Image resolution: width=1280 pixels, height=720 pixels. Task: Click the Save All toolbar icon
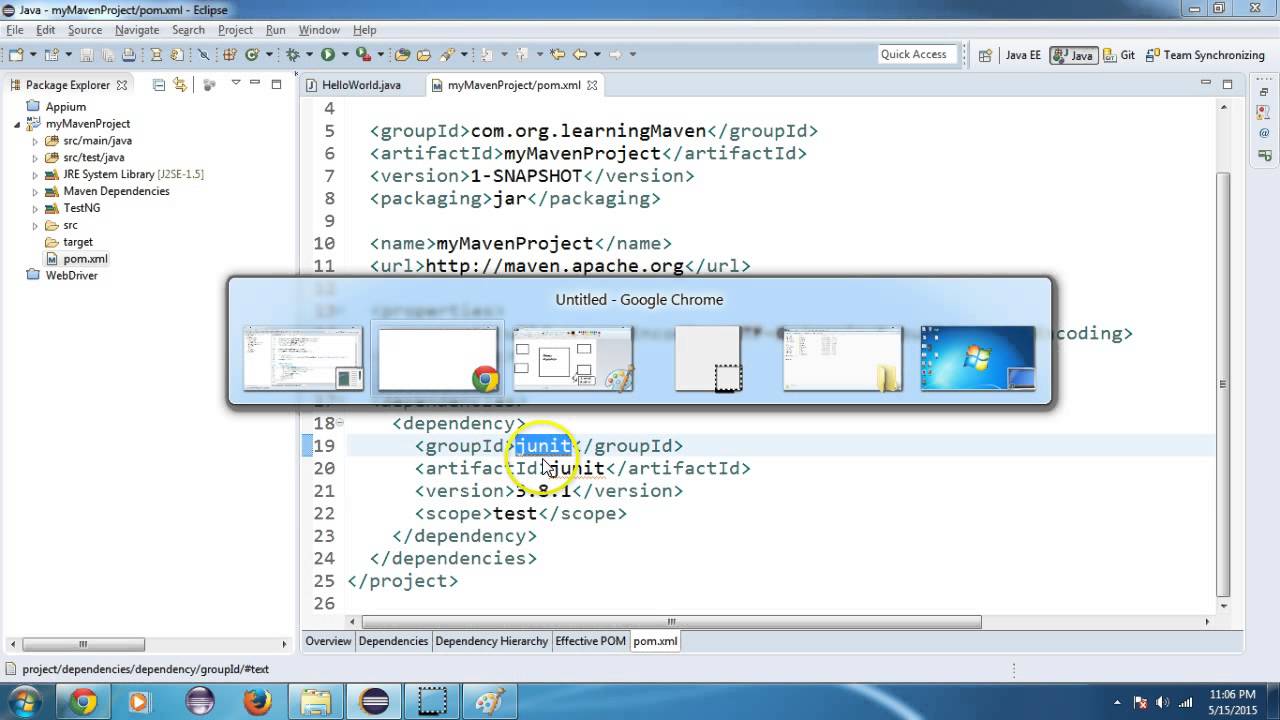point(107,54)
